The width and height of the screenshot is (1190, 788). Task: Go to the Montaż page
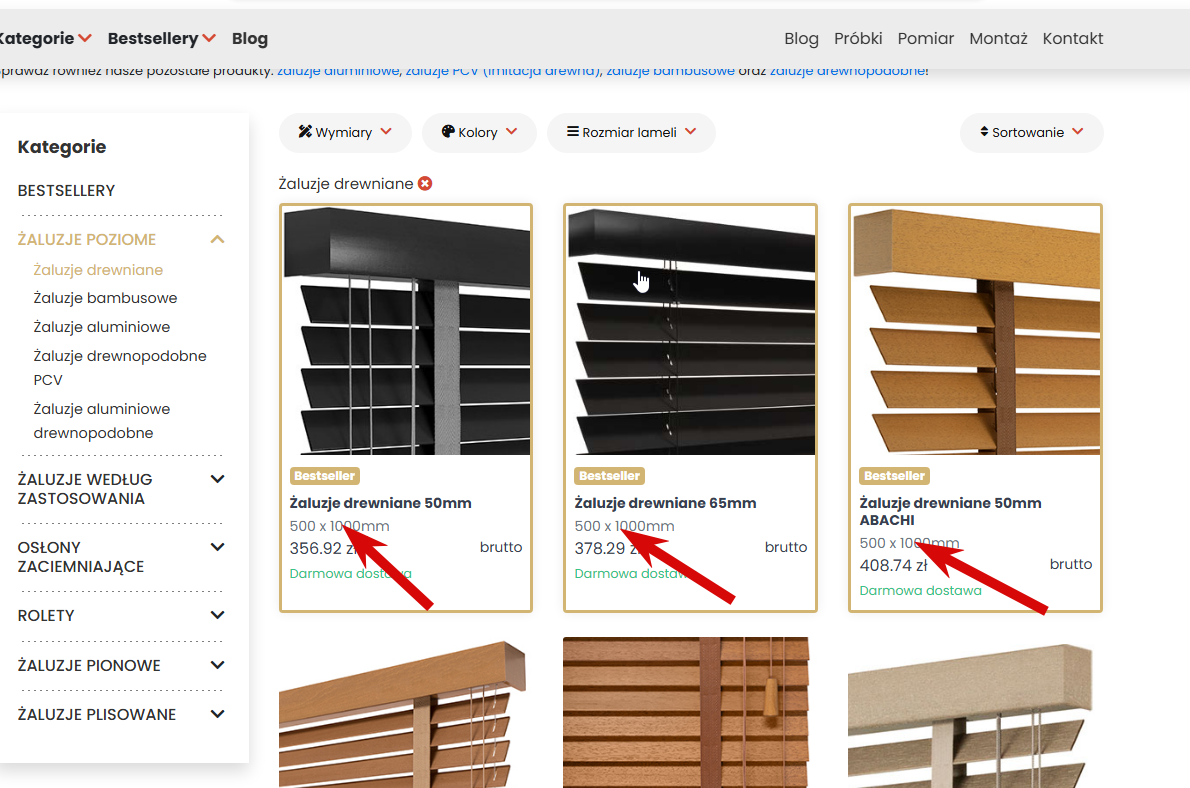(998, 39)
